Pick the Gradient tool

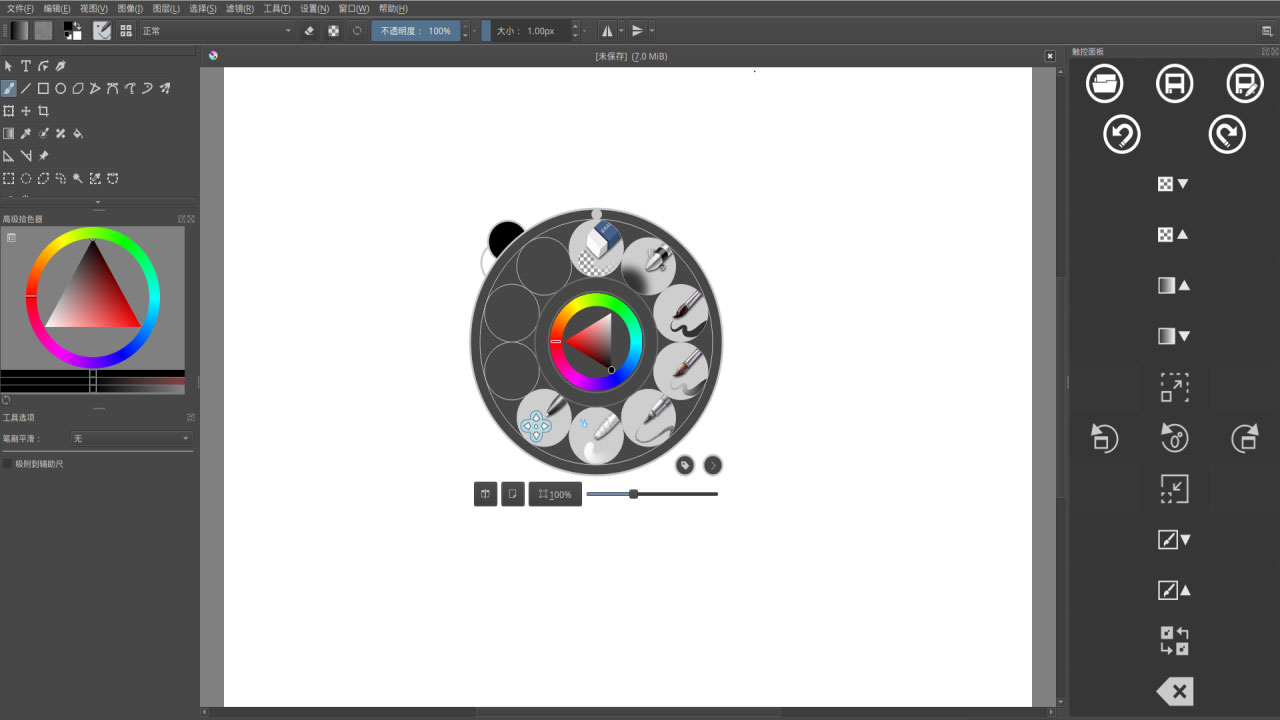click(9, 133)
